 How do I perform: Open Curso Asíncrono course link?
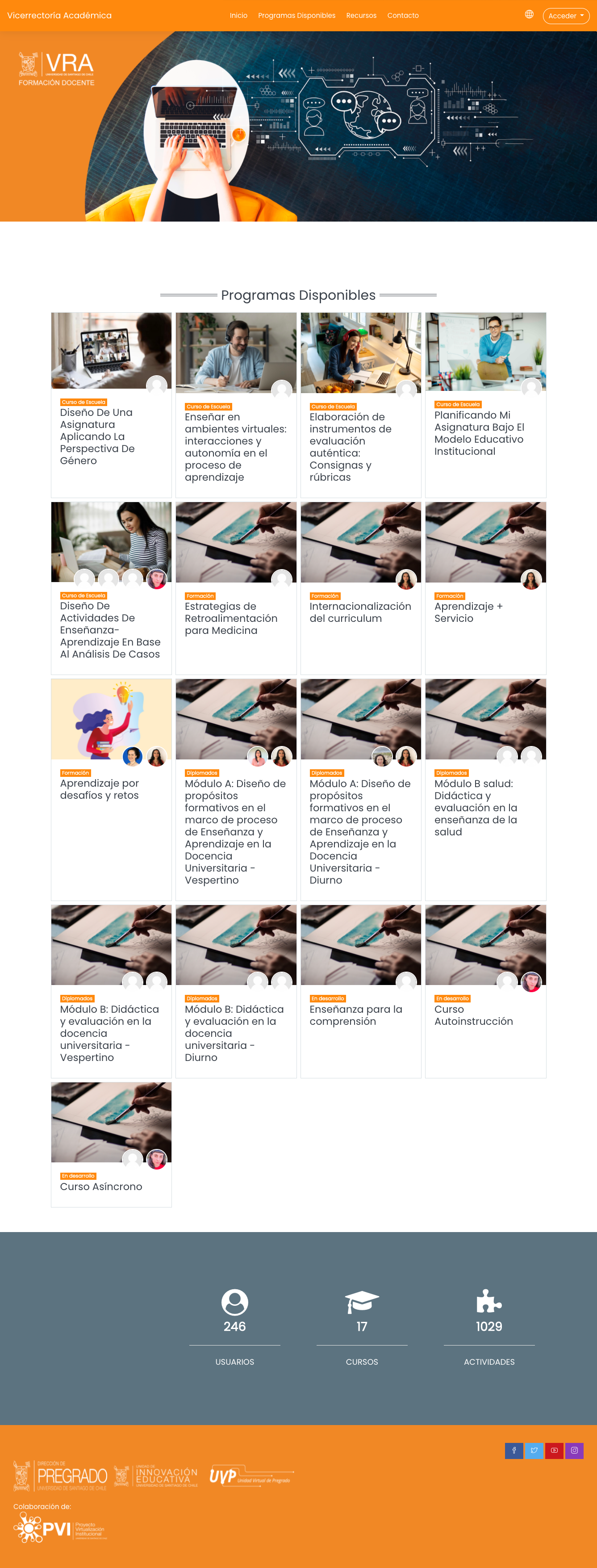[101, 1186]
